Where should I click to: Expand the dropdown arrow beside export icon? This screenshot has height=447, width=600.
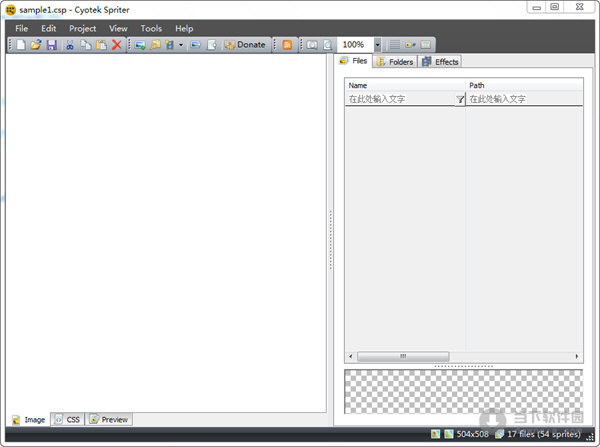[181, 45]
